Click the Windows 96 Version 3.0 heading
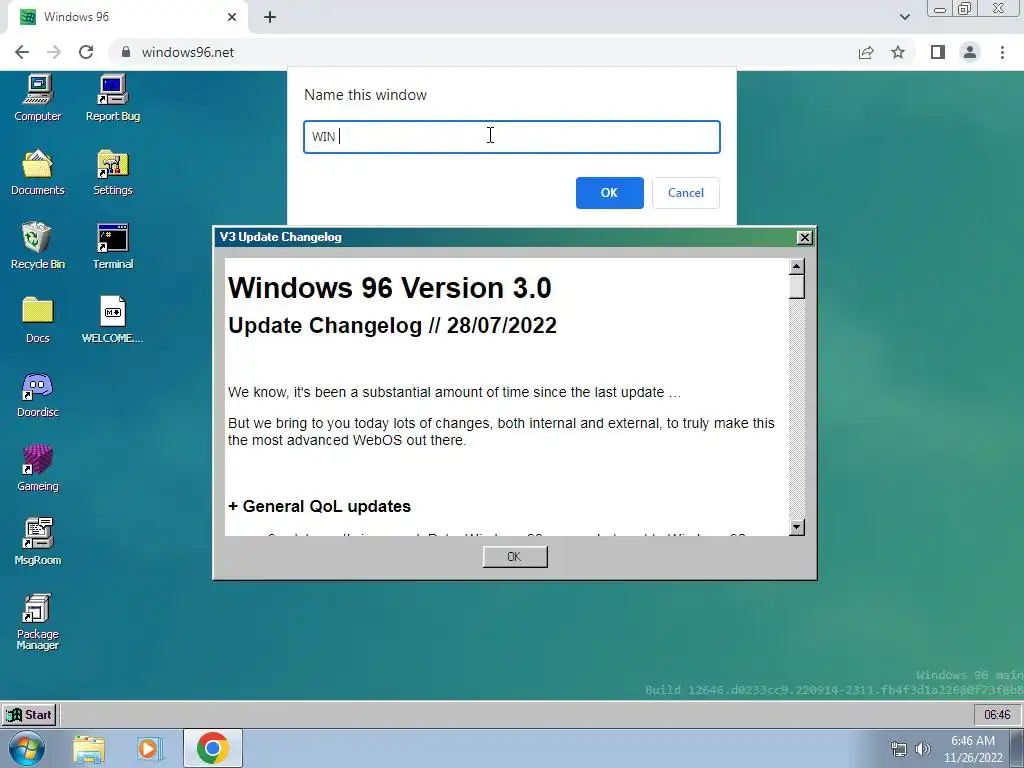This screenshot has height=768, width=1024. (390, 288)
